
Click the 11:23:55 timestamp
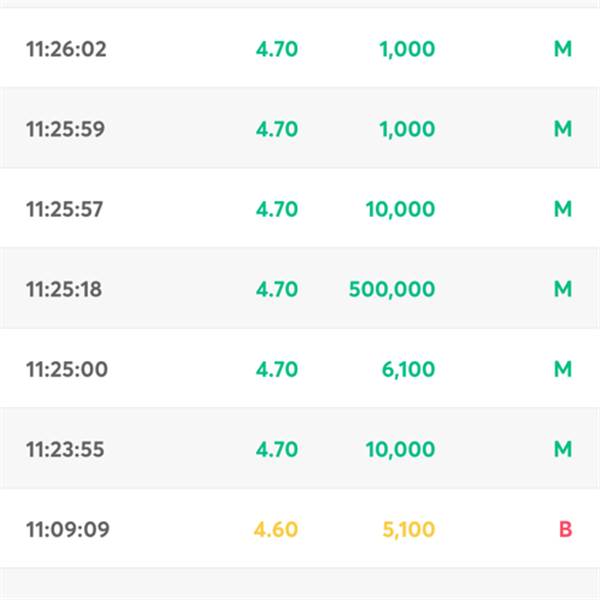tap(65, 449)
